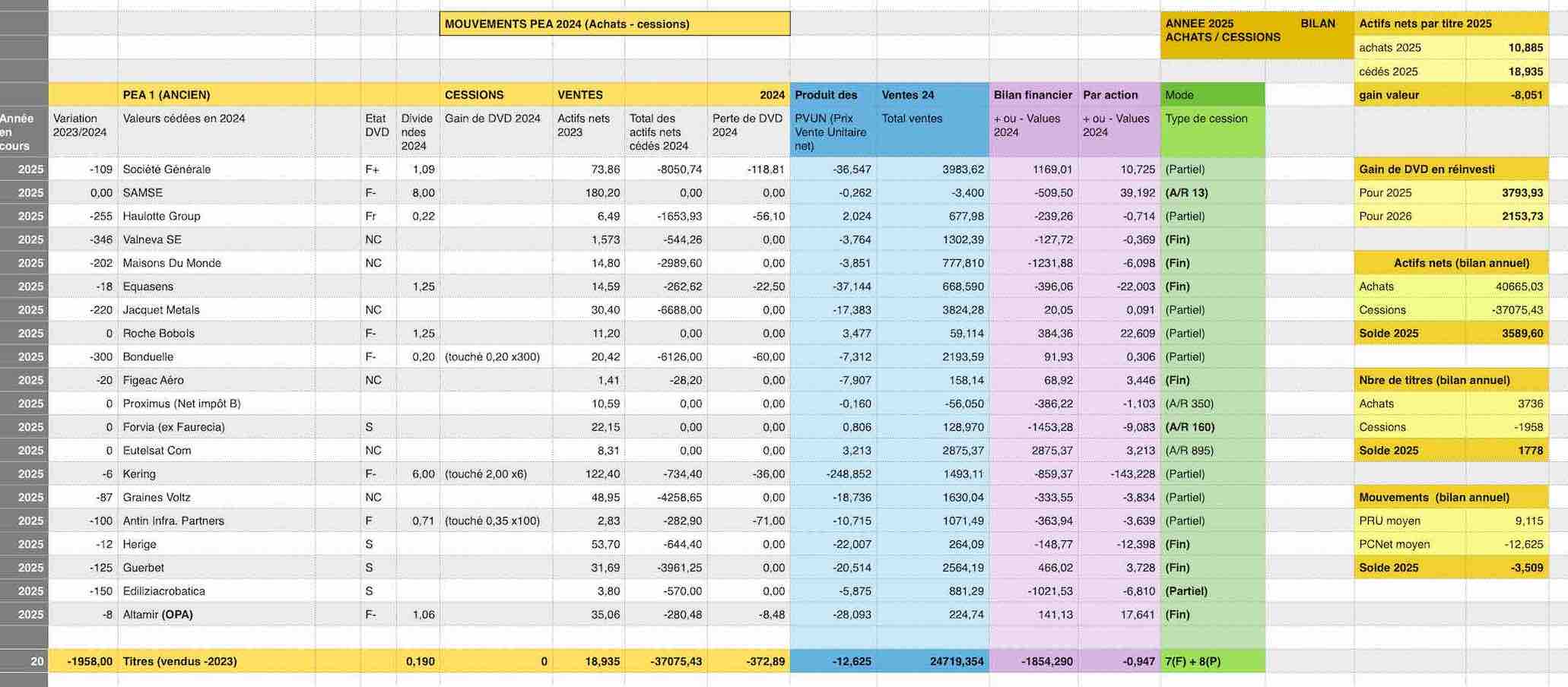Select the 'Jacquet Metals' cell

(217, 310)
